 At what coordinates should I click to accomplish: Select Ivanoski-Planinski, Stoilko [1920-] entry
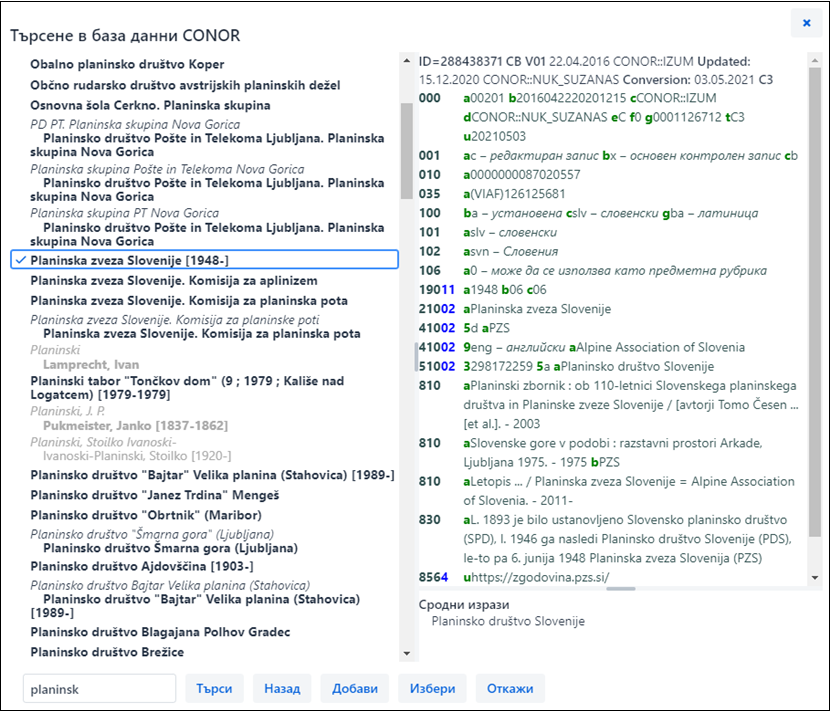click(x=137, y=456)
